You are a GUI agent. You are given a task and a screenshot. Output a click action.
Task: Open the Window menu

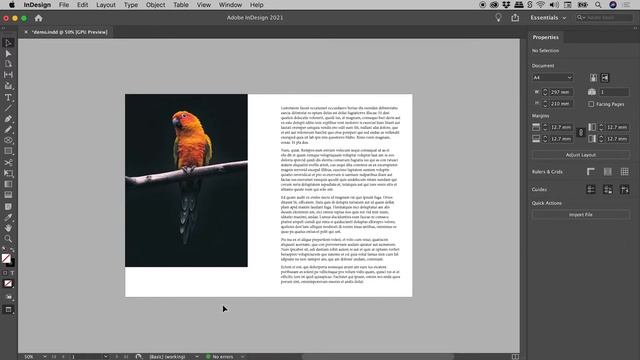(230, 5)
